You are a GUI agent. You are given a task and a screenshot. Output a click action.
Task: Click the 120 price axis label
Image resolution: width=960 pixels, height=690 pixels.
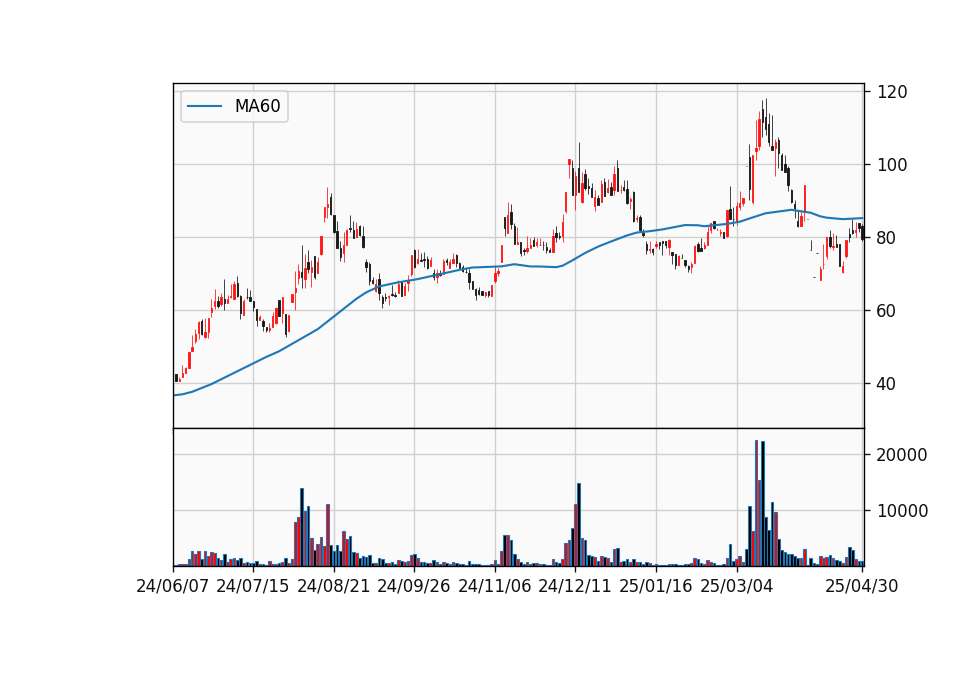pos(892,92)
